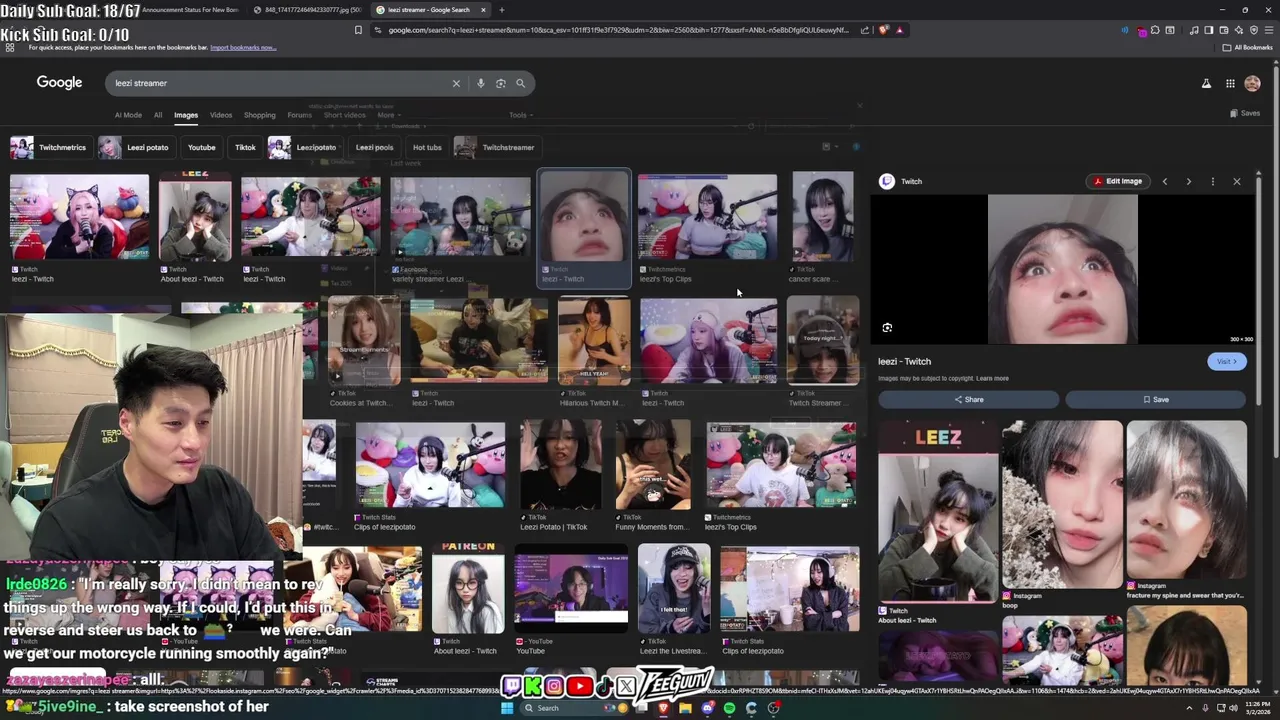This screenshot has height=720, width=1280.
Task: Click the Brave Rewards triangle icon
Action: point(899,30)
